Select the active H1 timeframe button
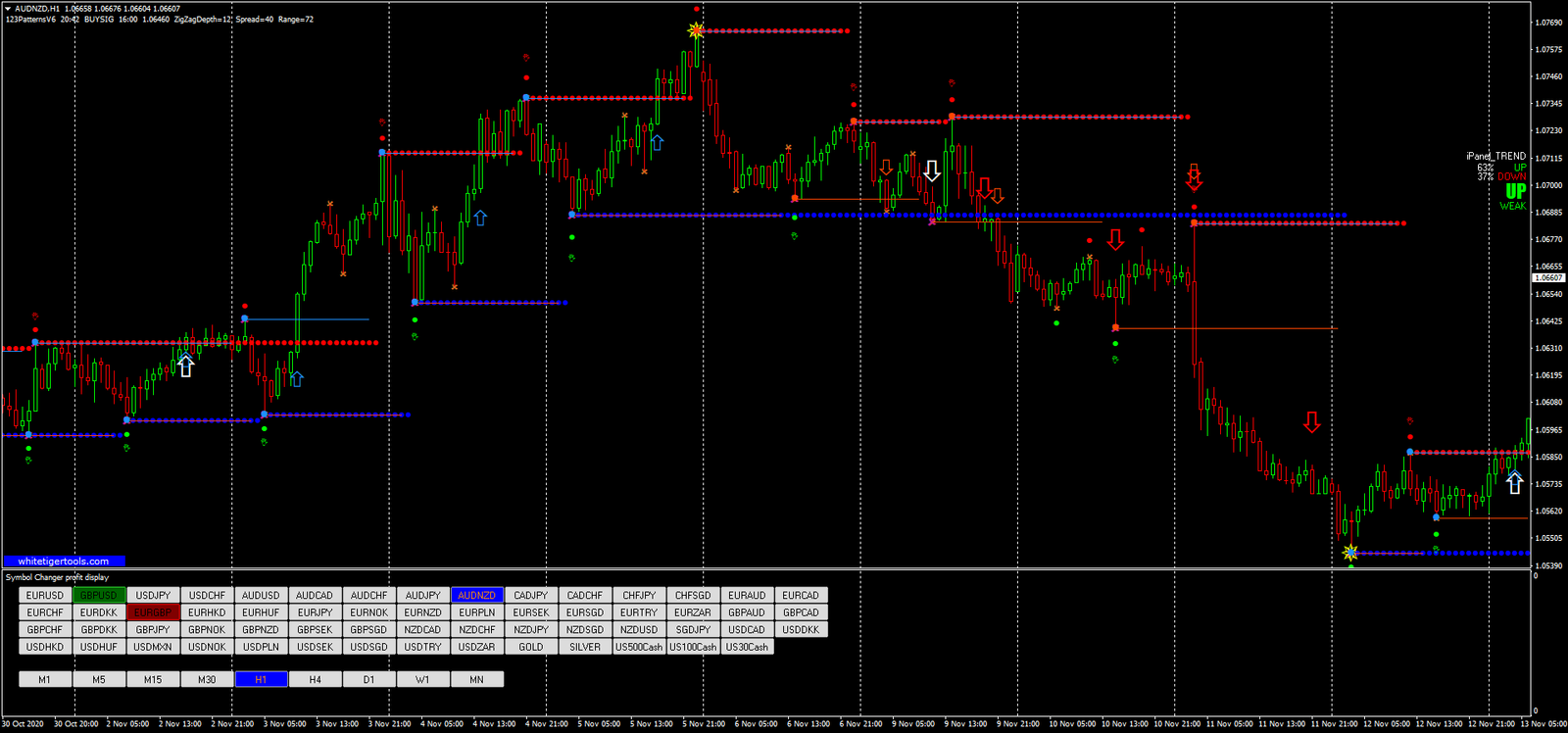 point(261,679)
